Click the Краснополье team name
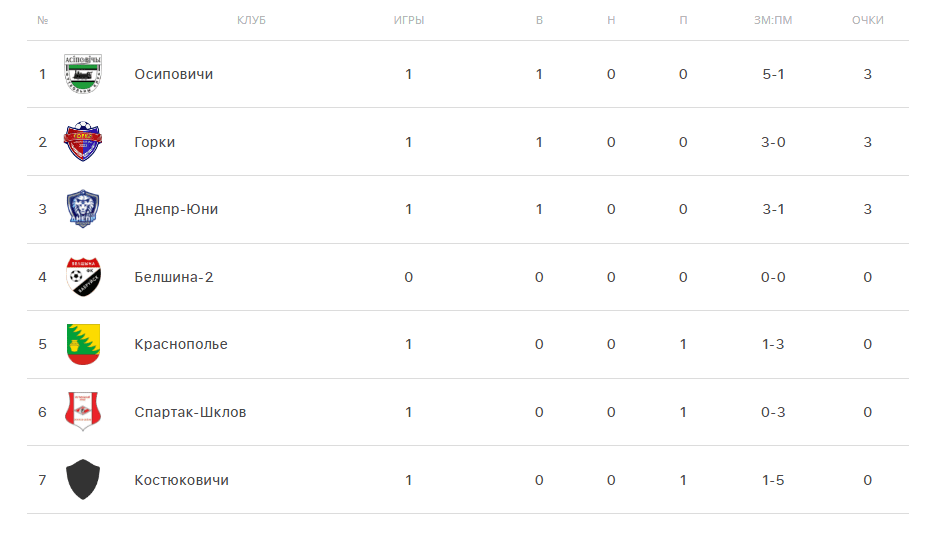Image resolution: width=948 pixels, height=537 pixels. (181, 344)
